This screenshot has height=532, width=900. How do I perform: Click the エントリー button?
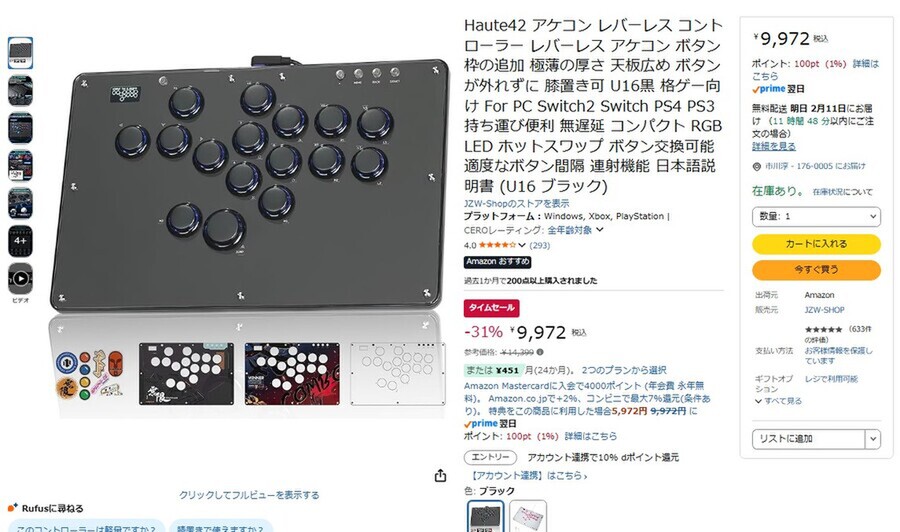coord(490,457)
